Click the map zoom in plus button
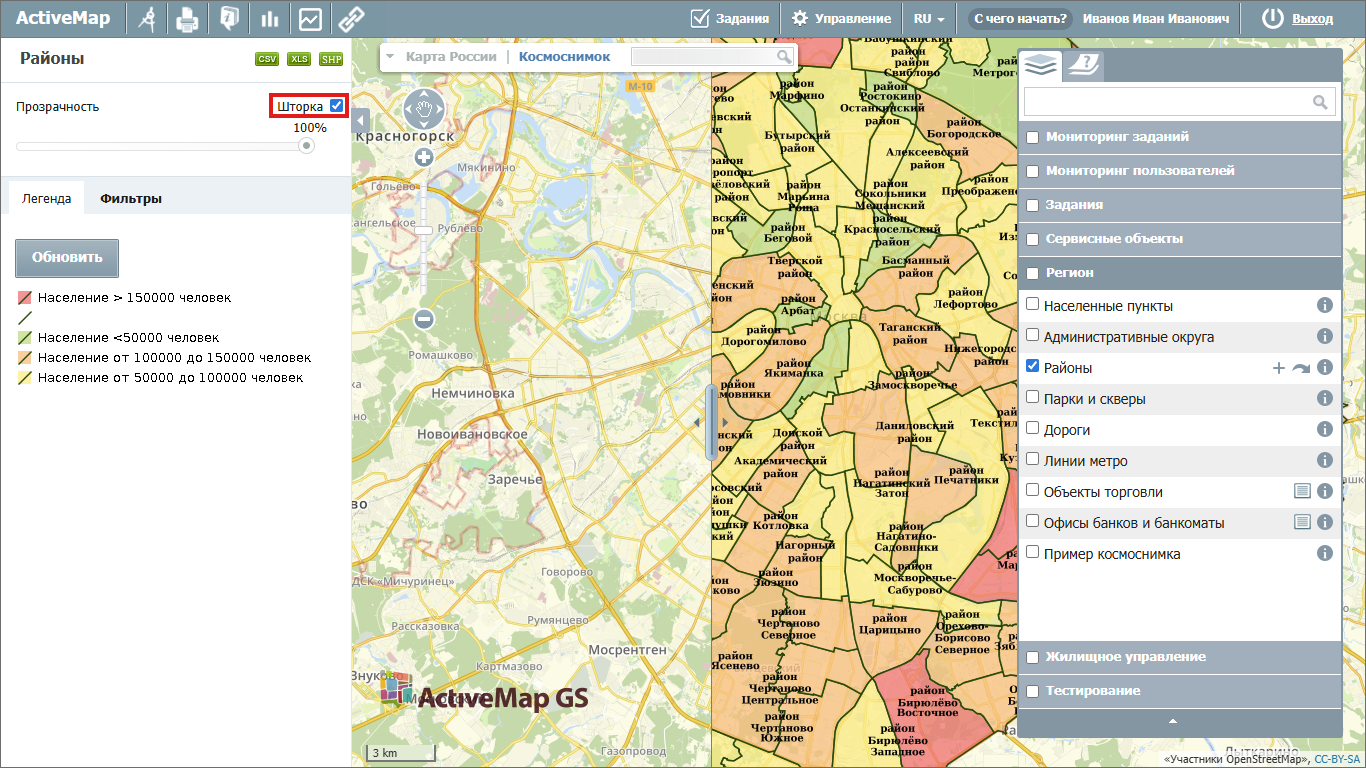Viewport: 1366px width, 768px height. [x=424, y=157]
